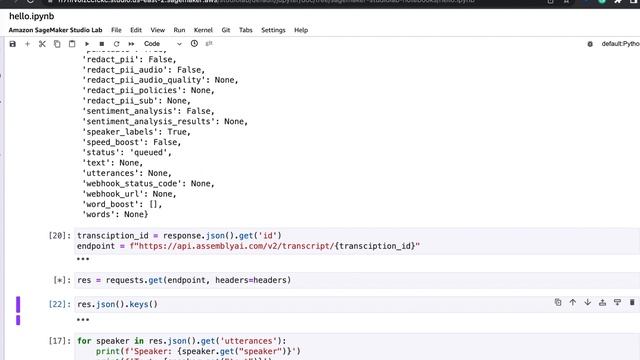This screenshot has width=640, height=360.
Task: Click the 'utterances': None output line
Action: (127, 173)
